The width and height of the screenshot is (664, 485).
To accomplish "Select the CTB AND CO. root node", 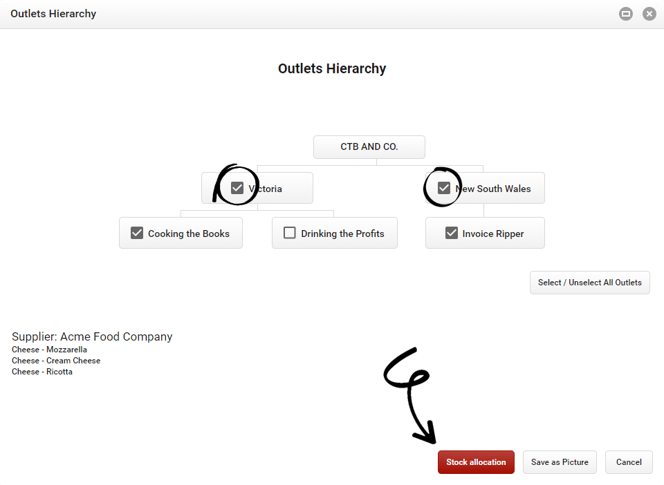I will (x=369, y=147).
